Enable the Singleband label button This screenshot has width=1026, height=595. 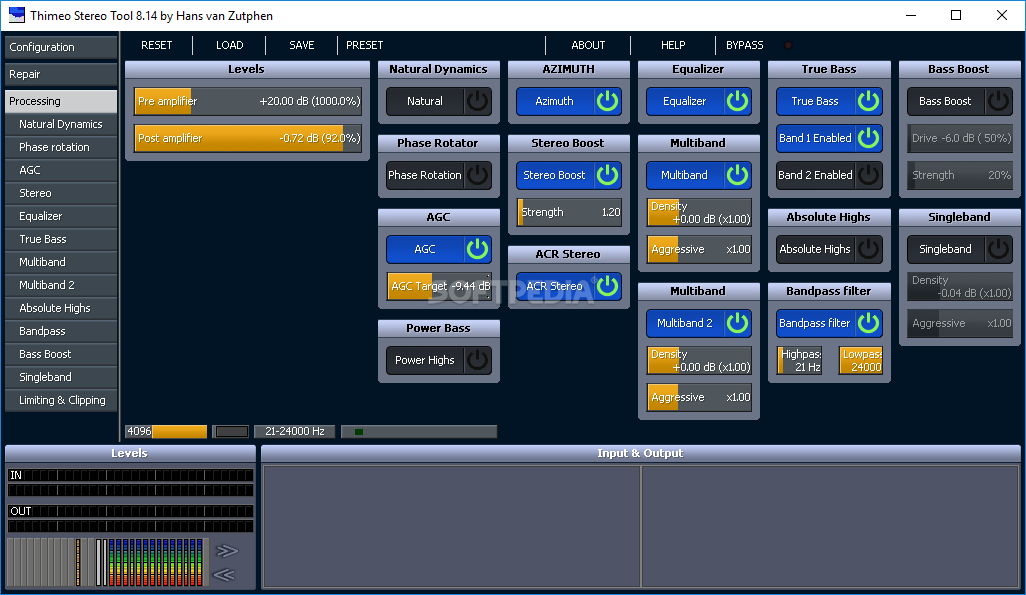(x=946, y=249)
